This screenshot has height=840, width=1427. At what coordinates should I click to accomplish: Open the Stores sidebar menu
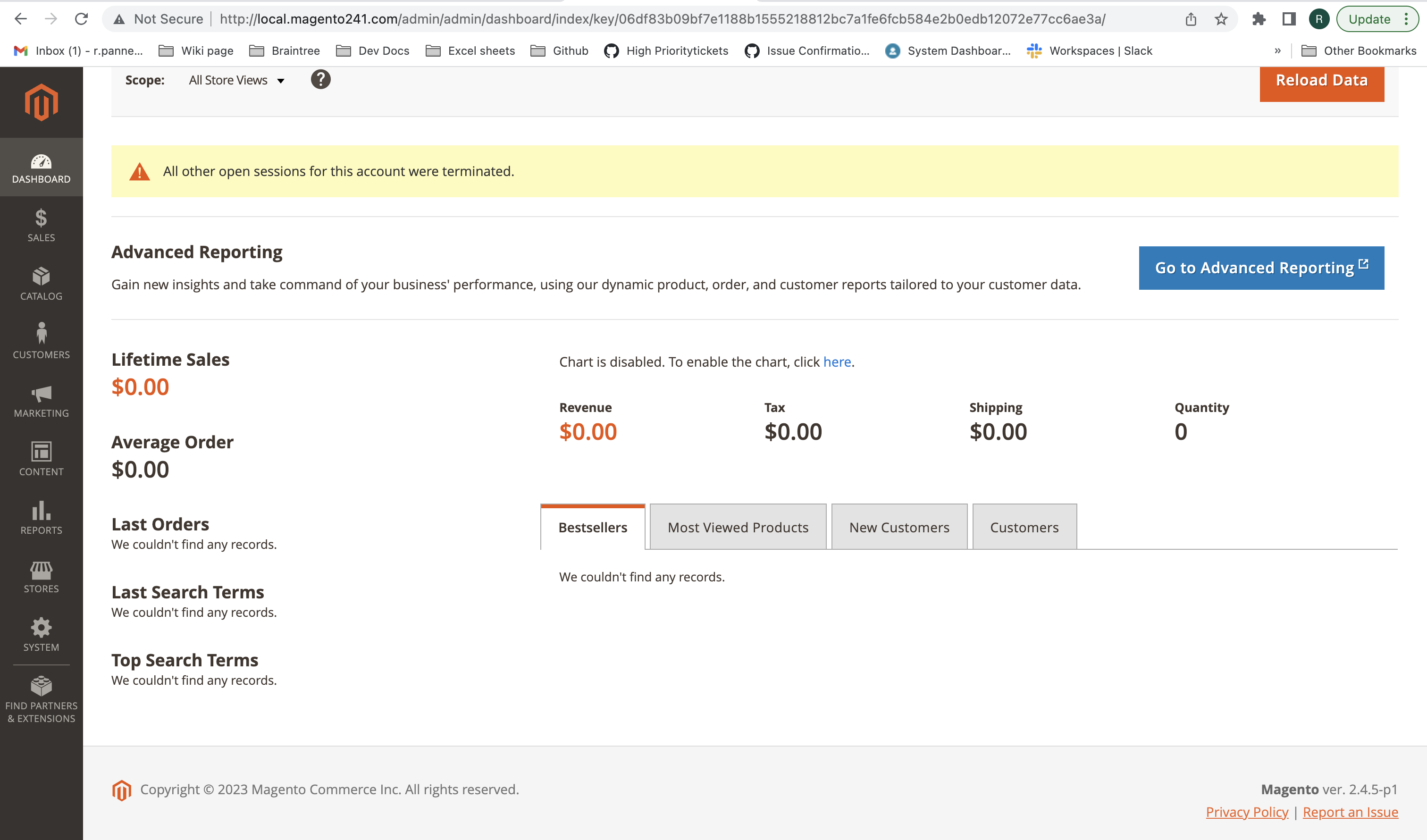pyautogui.click(x=41, y=576)
